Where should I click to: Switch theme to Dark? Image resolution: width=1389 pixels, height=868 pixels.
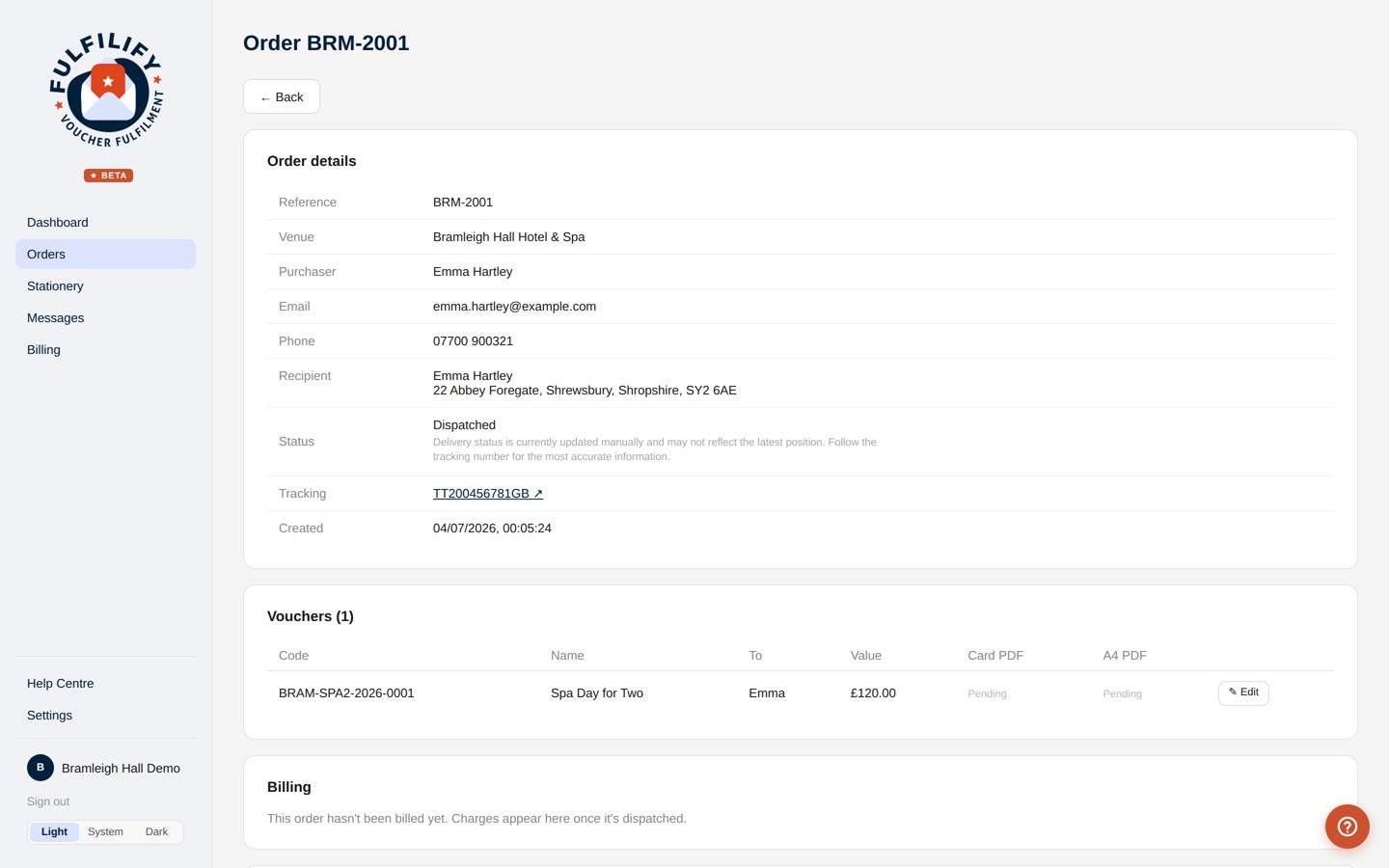(x=156, y=832)
